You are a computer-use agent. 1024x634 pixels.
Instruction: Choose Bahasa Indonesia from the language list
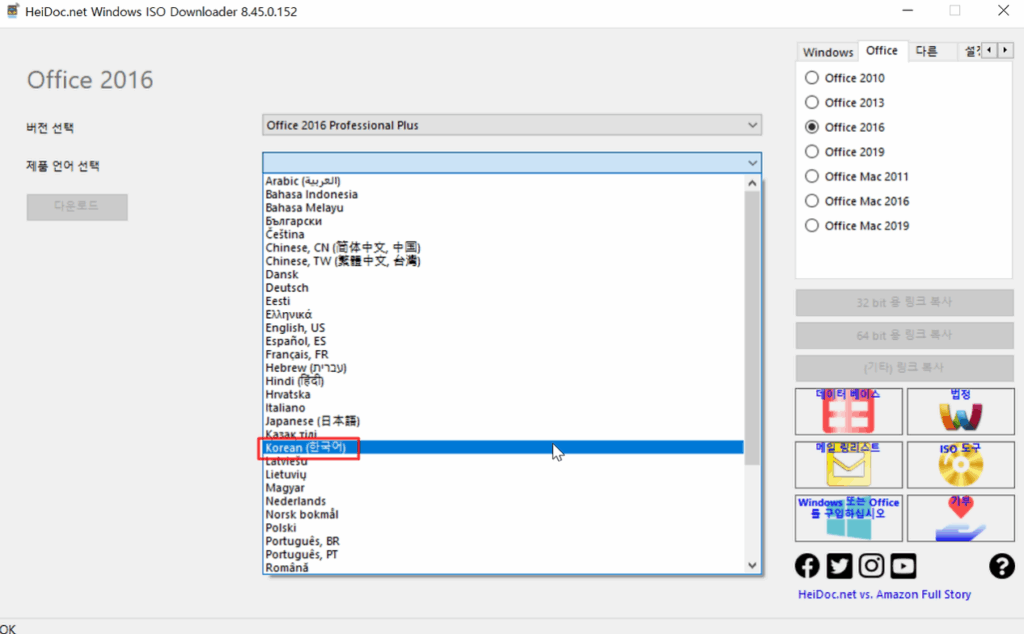504,194
